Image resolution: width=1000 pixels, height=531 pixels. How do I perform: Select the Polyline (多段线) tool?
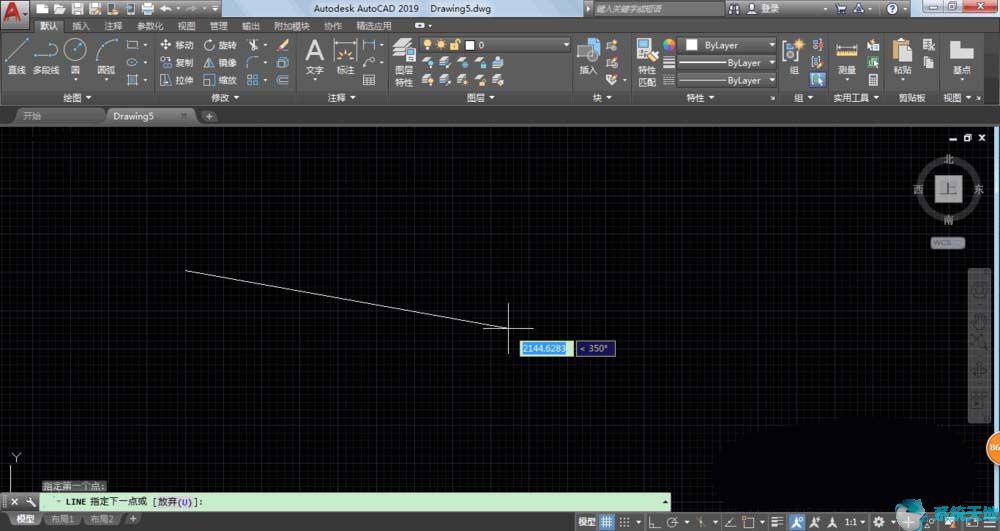45,56
